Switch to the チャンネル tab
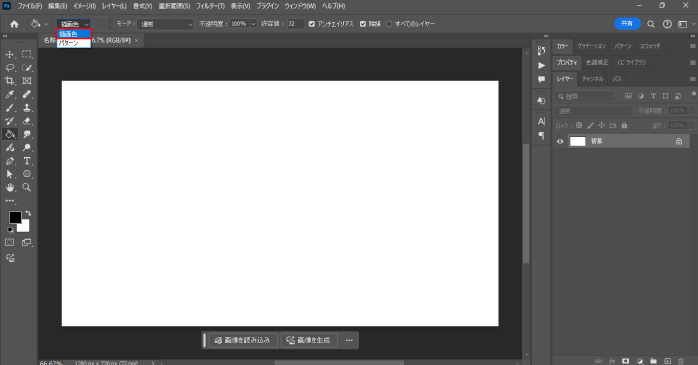The width and height of the screenshot is (698, 365). pos(592,79)
